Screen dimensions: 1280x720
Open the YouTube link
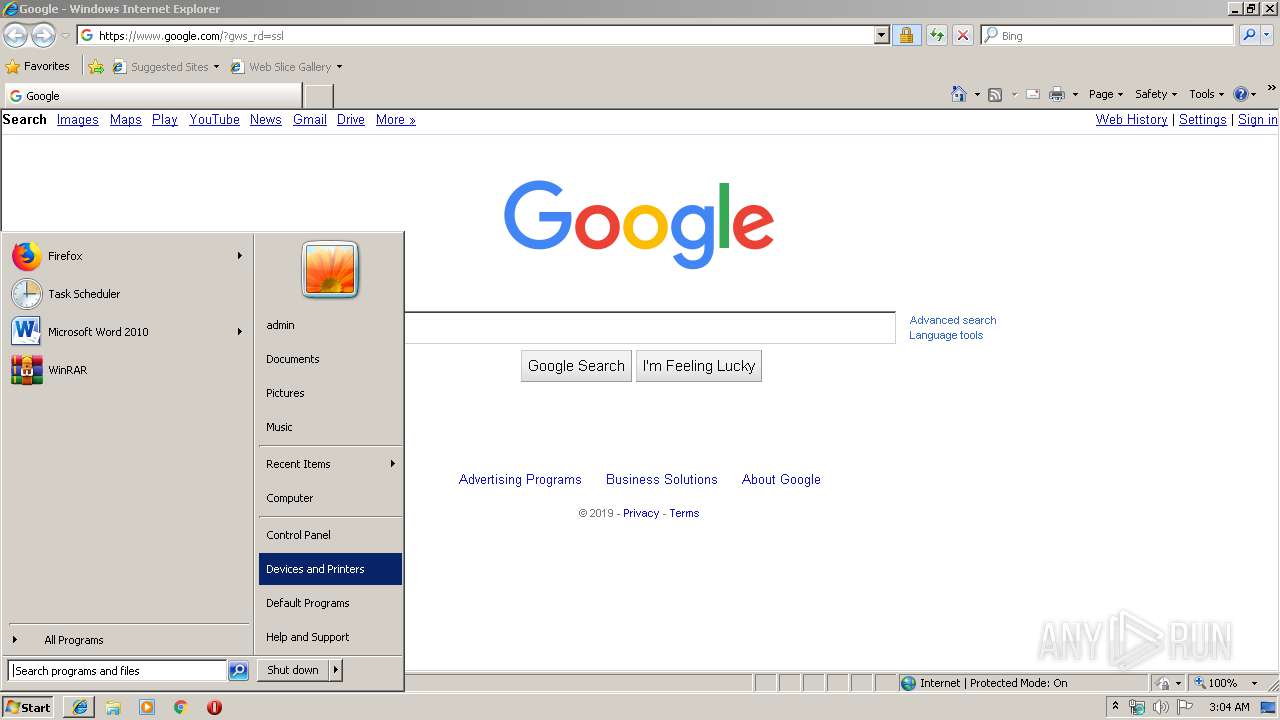(x=214, y=119)
